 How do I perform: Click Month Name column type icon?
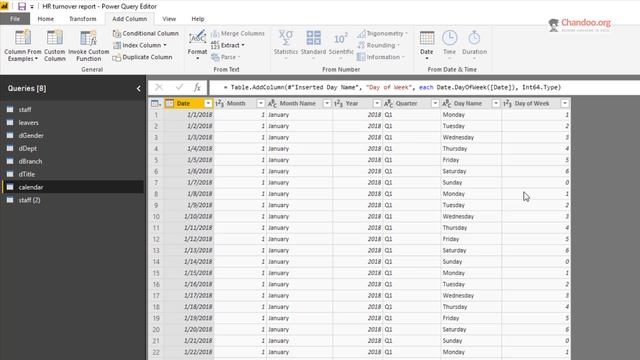272,104
